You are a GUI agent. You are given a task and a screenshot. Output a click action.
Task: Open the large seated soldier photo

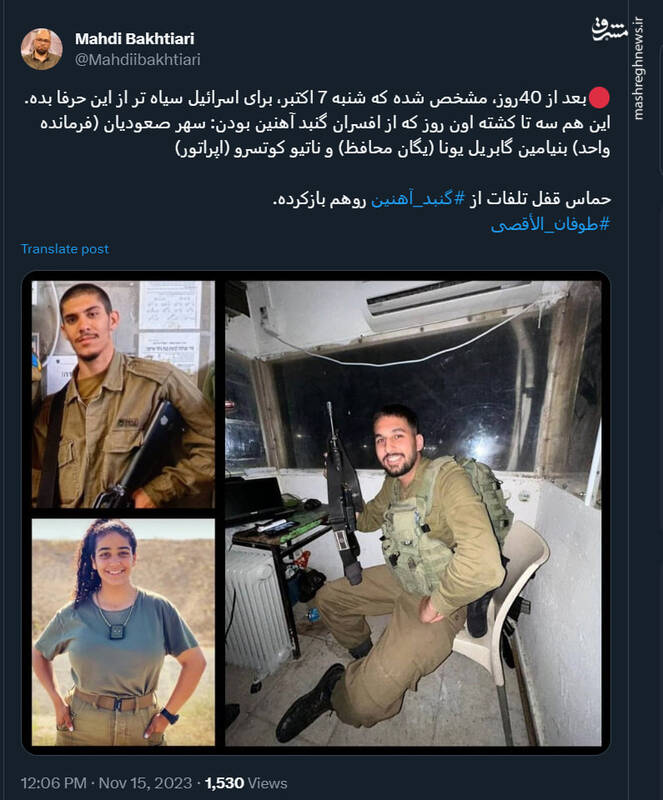click(413, 513)
